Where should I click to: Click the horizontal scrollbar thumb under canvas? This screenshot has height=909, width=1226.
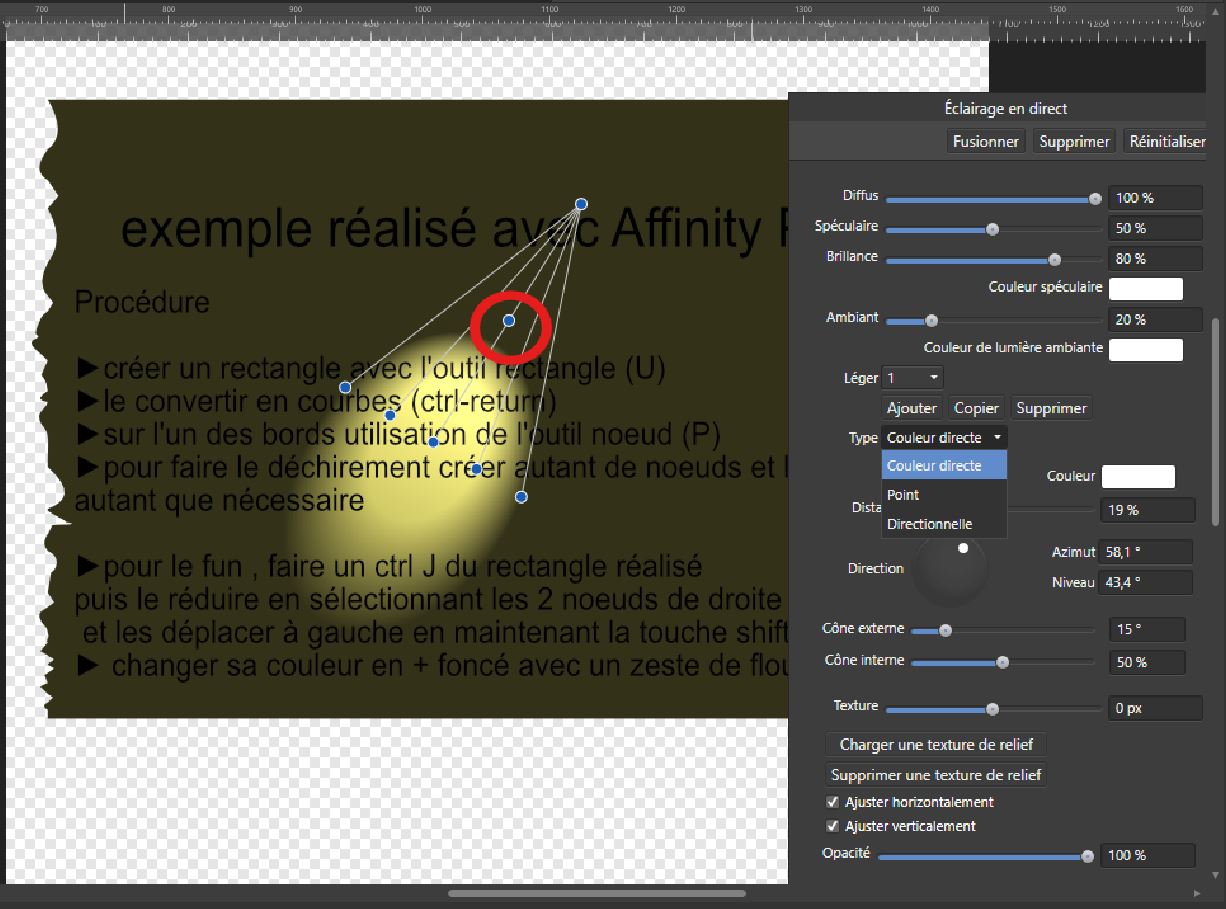click(597, 893)
